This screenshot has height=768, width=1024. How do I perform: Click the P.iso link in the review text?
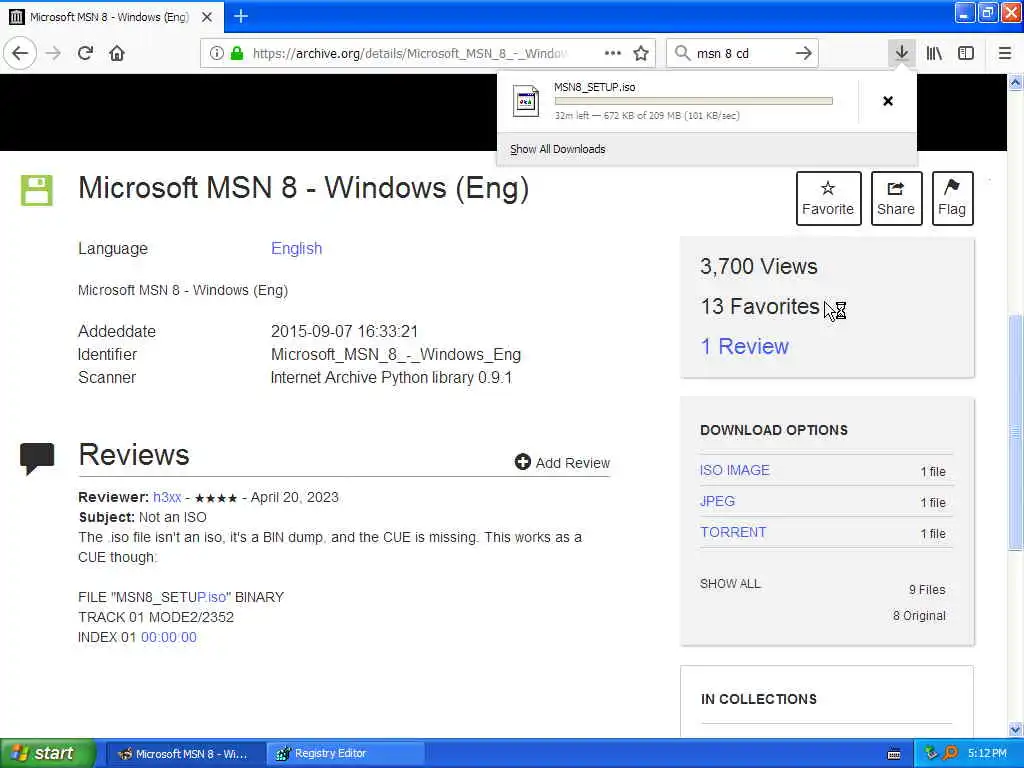click(212, 598)
